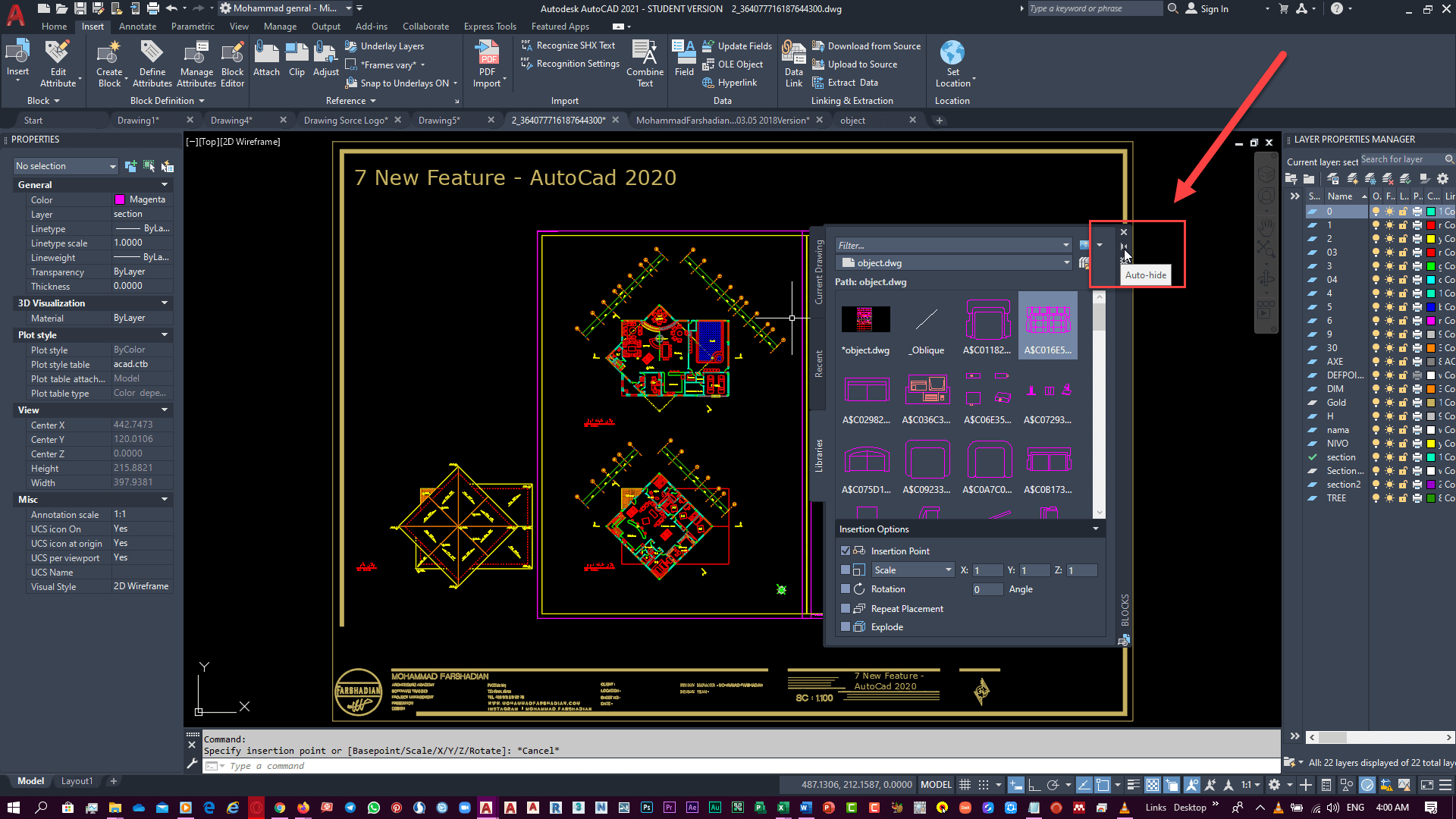Select the Combine Text tool
The image size is (1456, 819).
pos(644,63)
